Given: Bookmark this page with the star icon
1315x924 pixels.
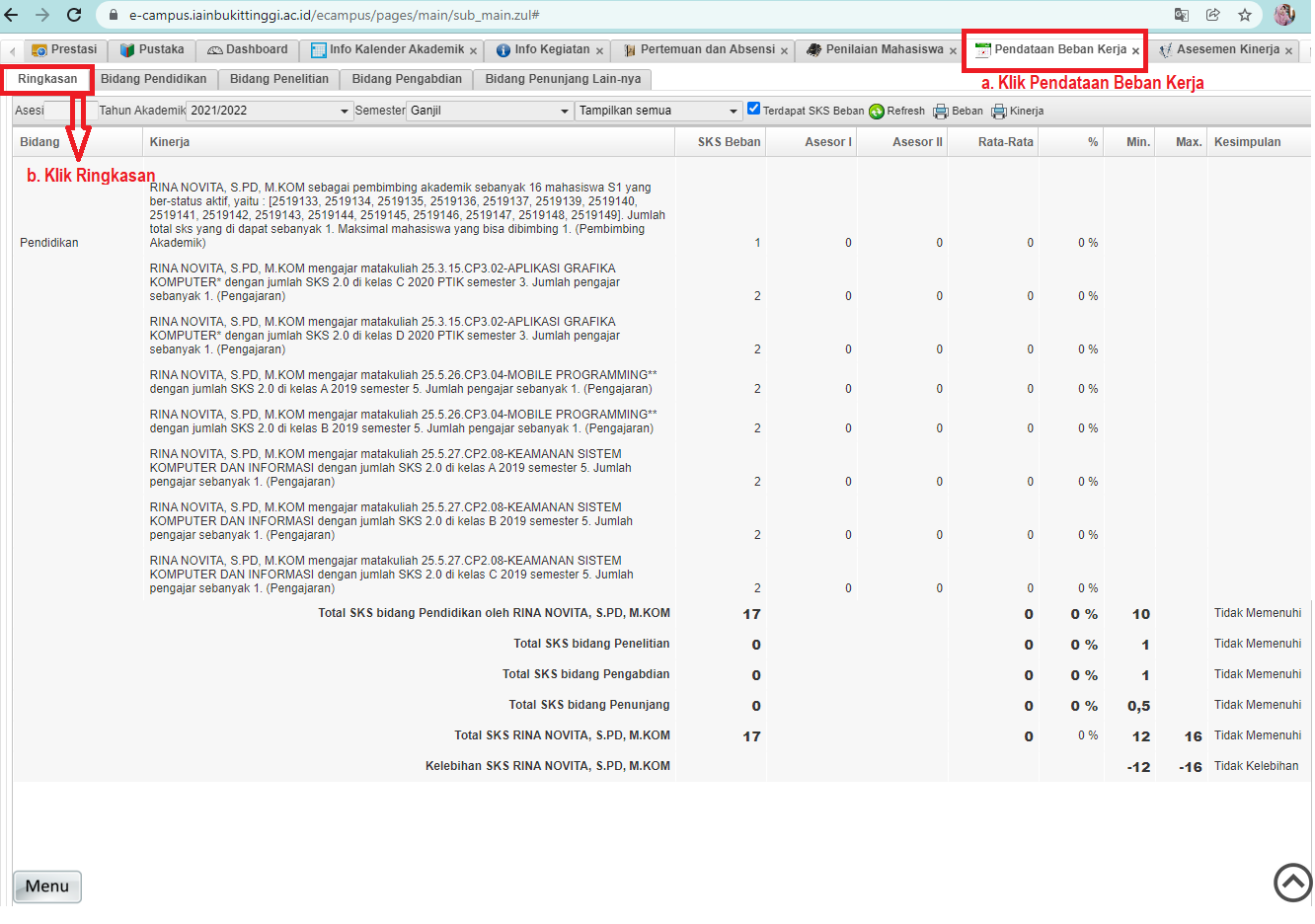Looking at the screenshot, I should tap(1245, 15).
